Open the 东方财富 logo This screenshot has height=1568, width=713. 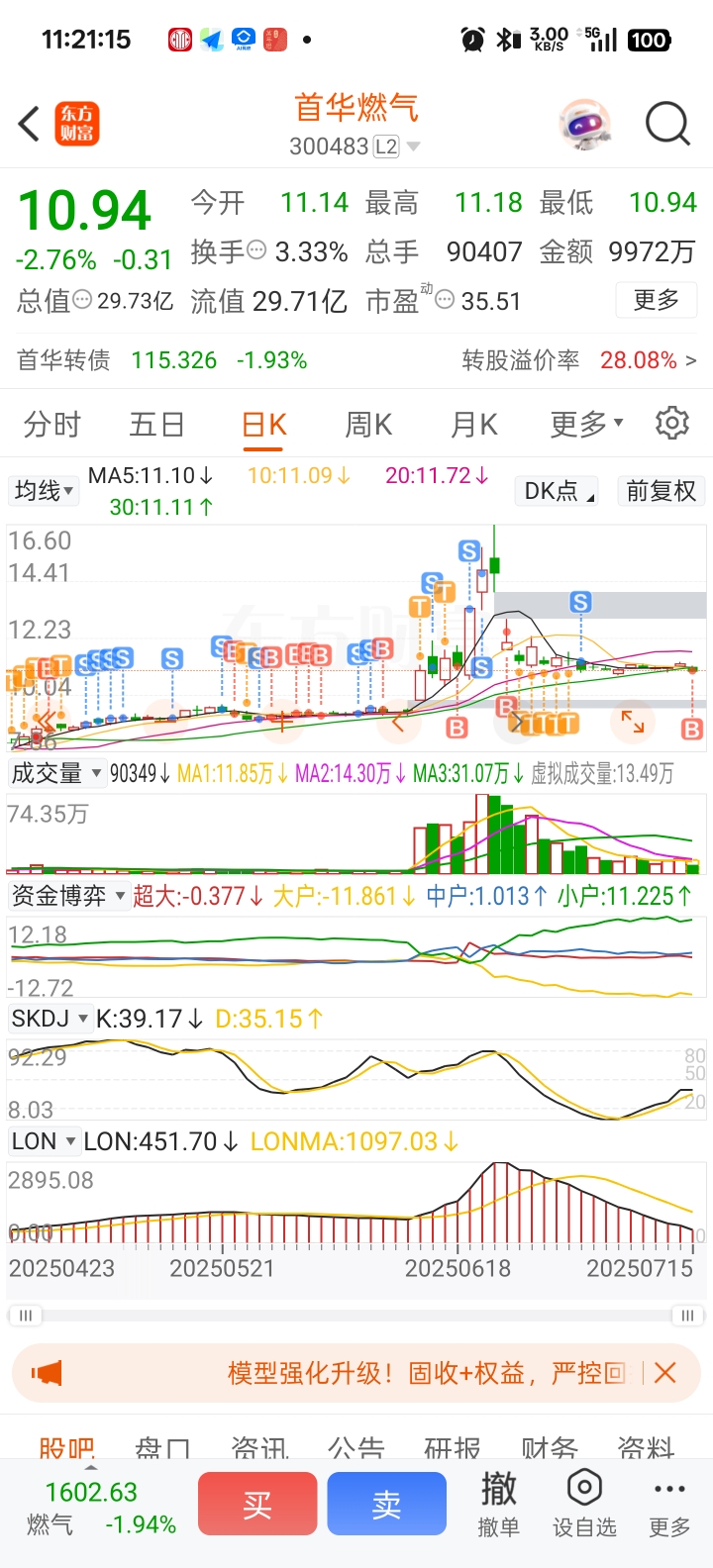point(77,125)
